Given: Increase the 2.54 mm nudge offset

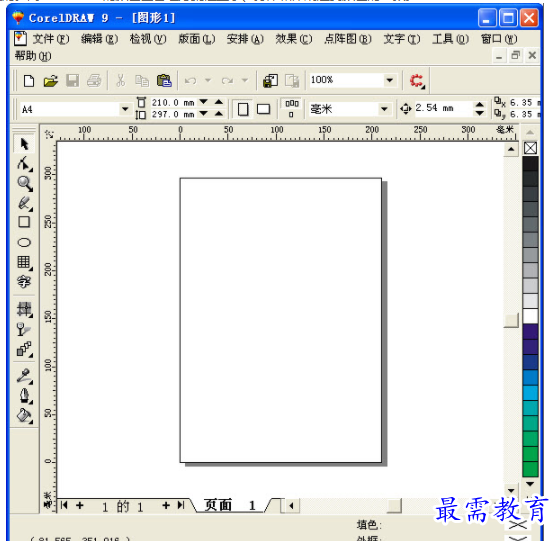Looking at the screenshot, I should click(x=480, y=104).
